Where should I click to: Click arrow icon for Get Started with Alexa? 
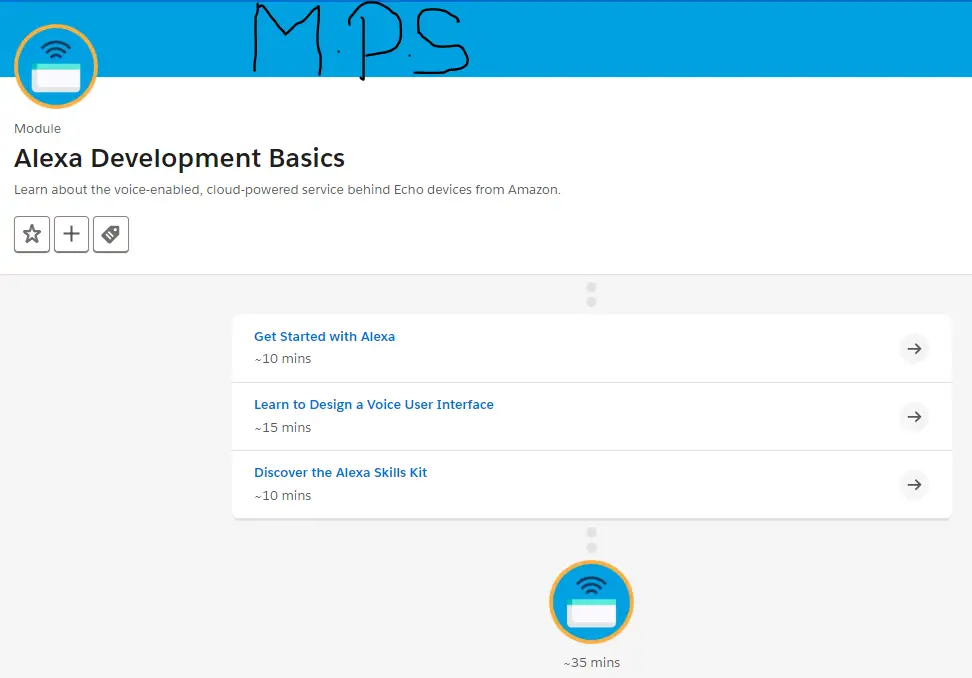click(913, 349)
